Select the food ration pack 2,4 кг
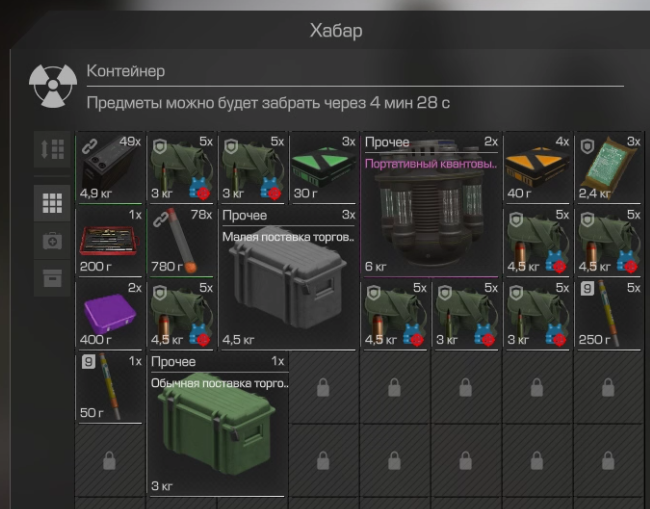The width and height of the screenshot is (650, 509). (x=609, y=168)
